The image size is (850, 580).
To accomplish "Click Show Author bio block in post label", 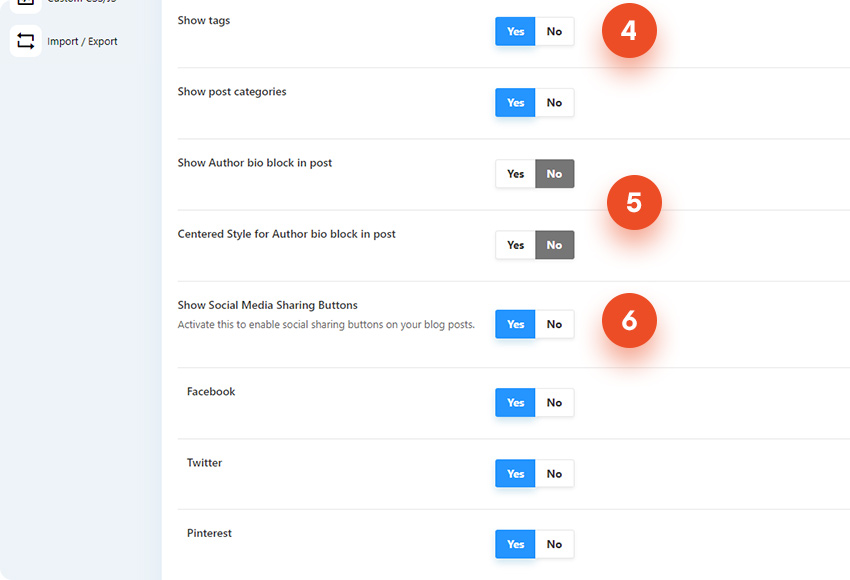I will (255, 163).
